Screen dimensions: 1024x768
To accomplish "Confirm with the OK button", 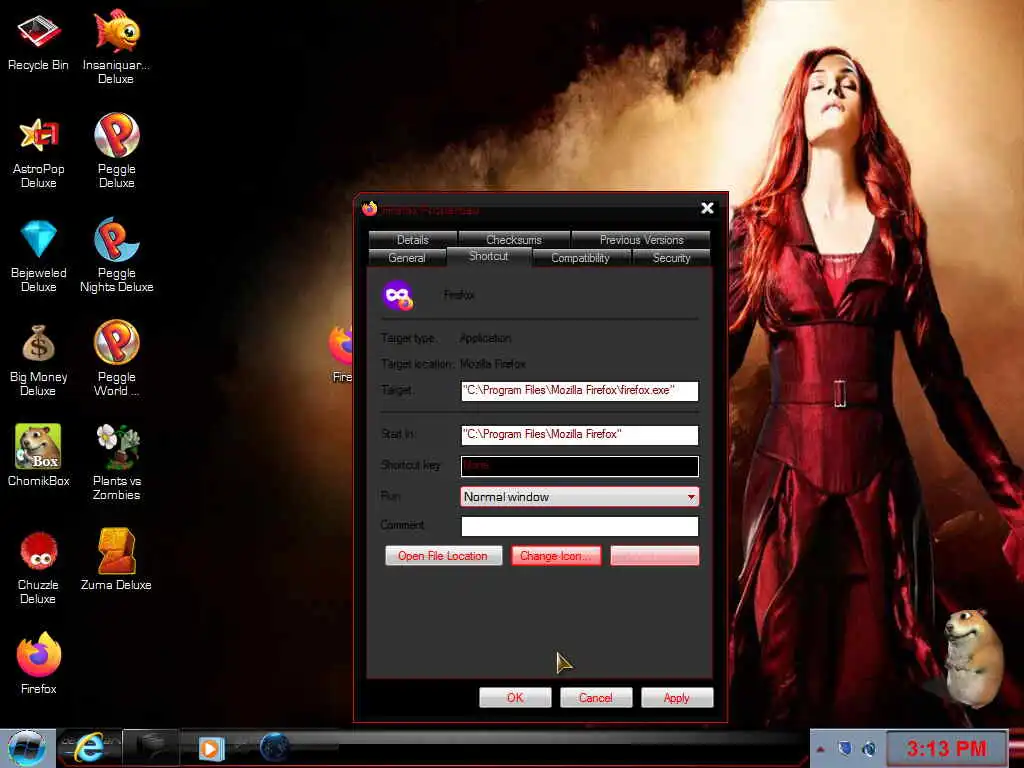I will pos(515,697).
